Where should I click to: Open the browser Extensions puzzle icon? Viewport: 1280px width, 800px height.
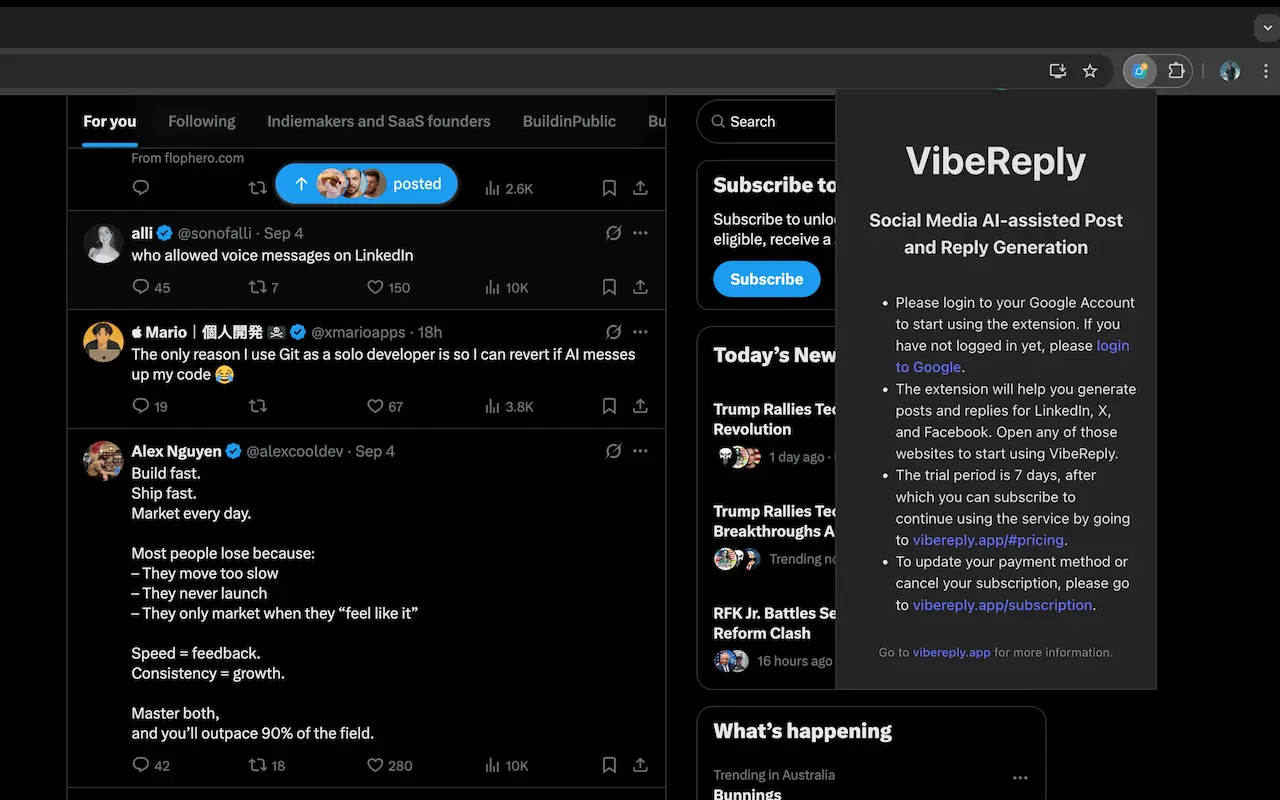[x=1176, y=71]
